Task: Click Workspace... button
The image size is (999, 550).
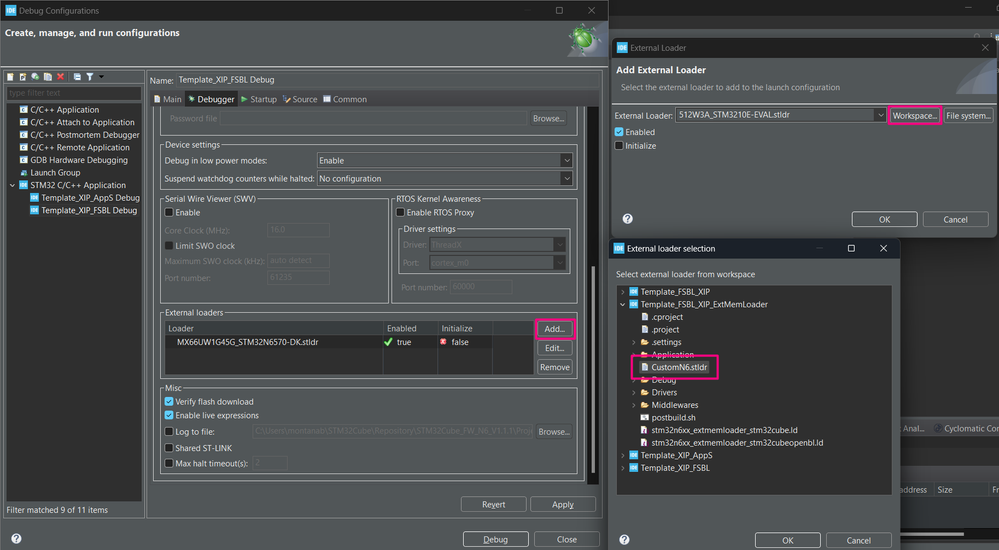Action: tap(914, 115)
